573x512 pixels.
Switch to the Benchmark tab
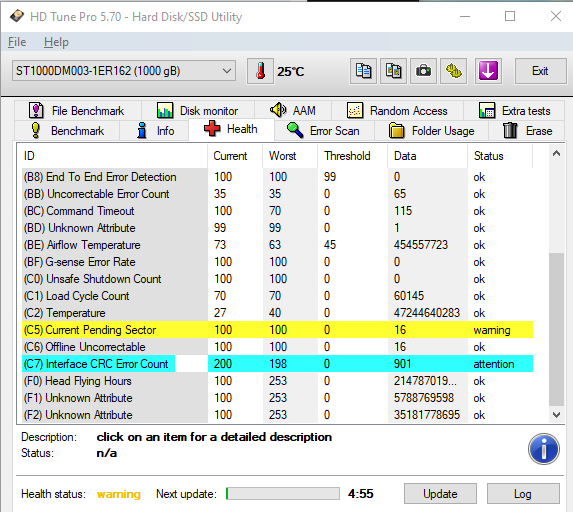(x=67, y=130)
